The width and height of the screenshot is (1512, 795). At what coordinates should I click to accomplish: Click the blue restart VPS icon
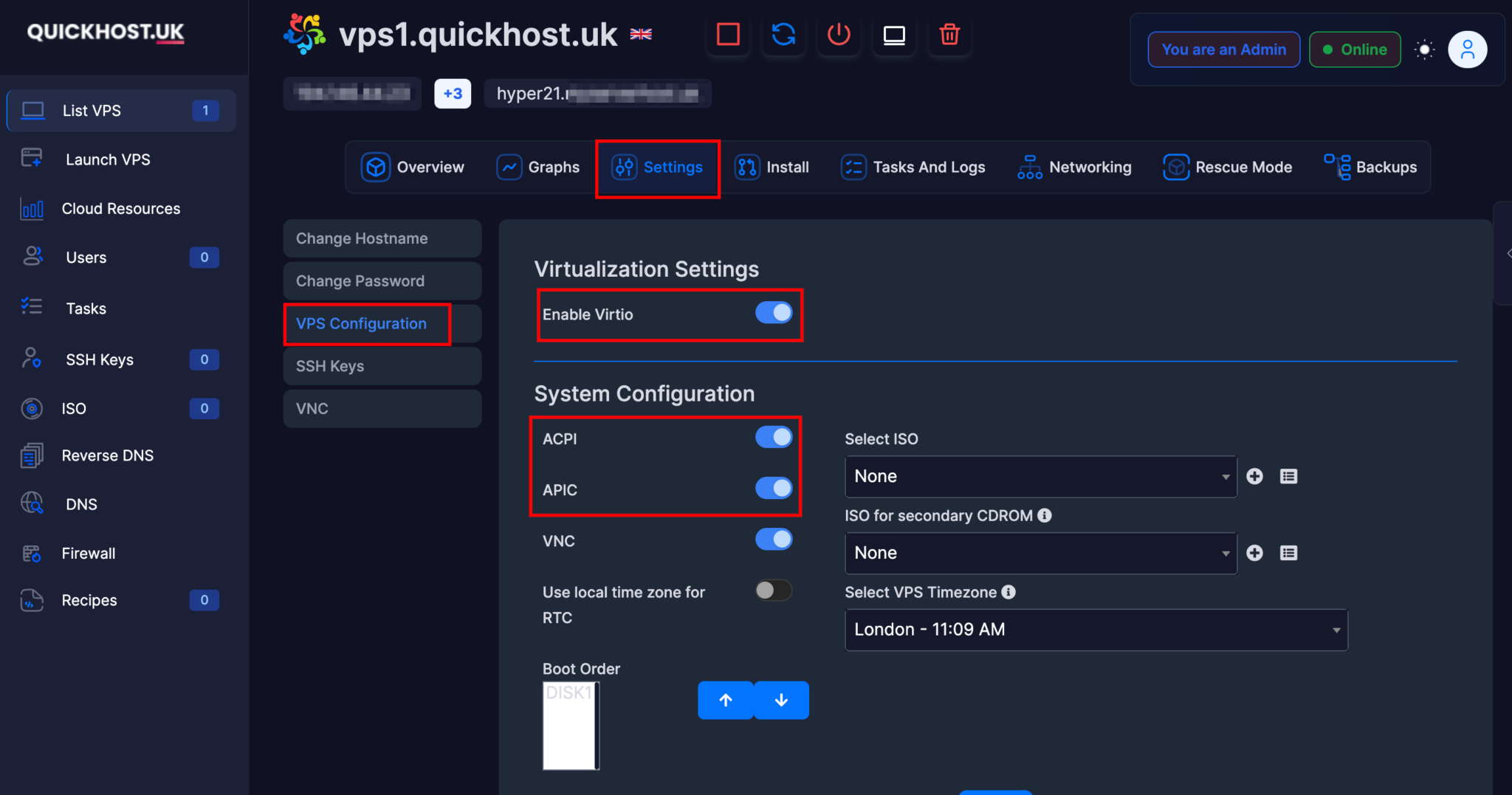(783, 35)
